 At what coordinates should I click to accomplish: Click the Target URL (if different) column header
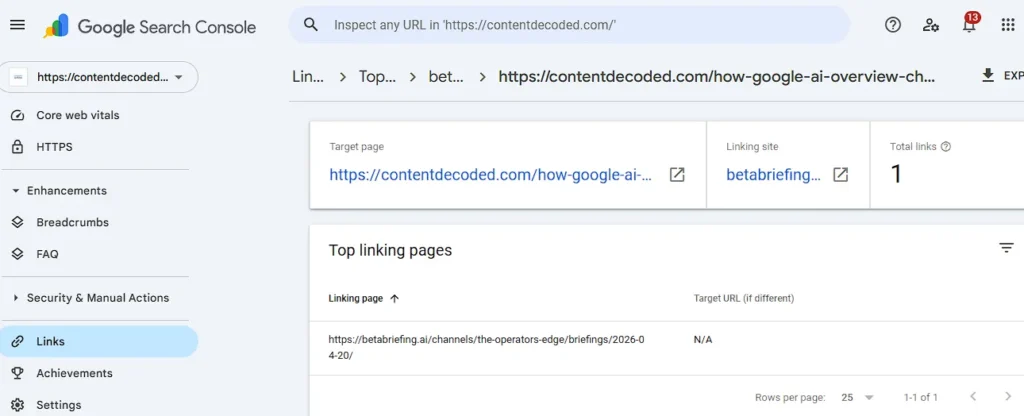[x=744, y=298]
